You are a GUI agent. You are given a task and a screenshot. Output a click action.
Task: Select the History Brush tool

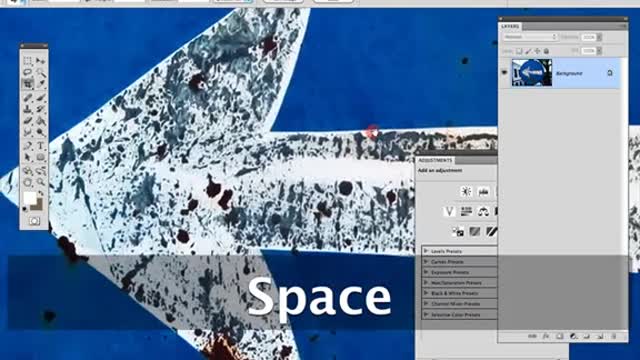(x=40, y=109)
